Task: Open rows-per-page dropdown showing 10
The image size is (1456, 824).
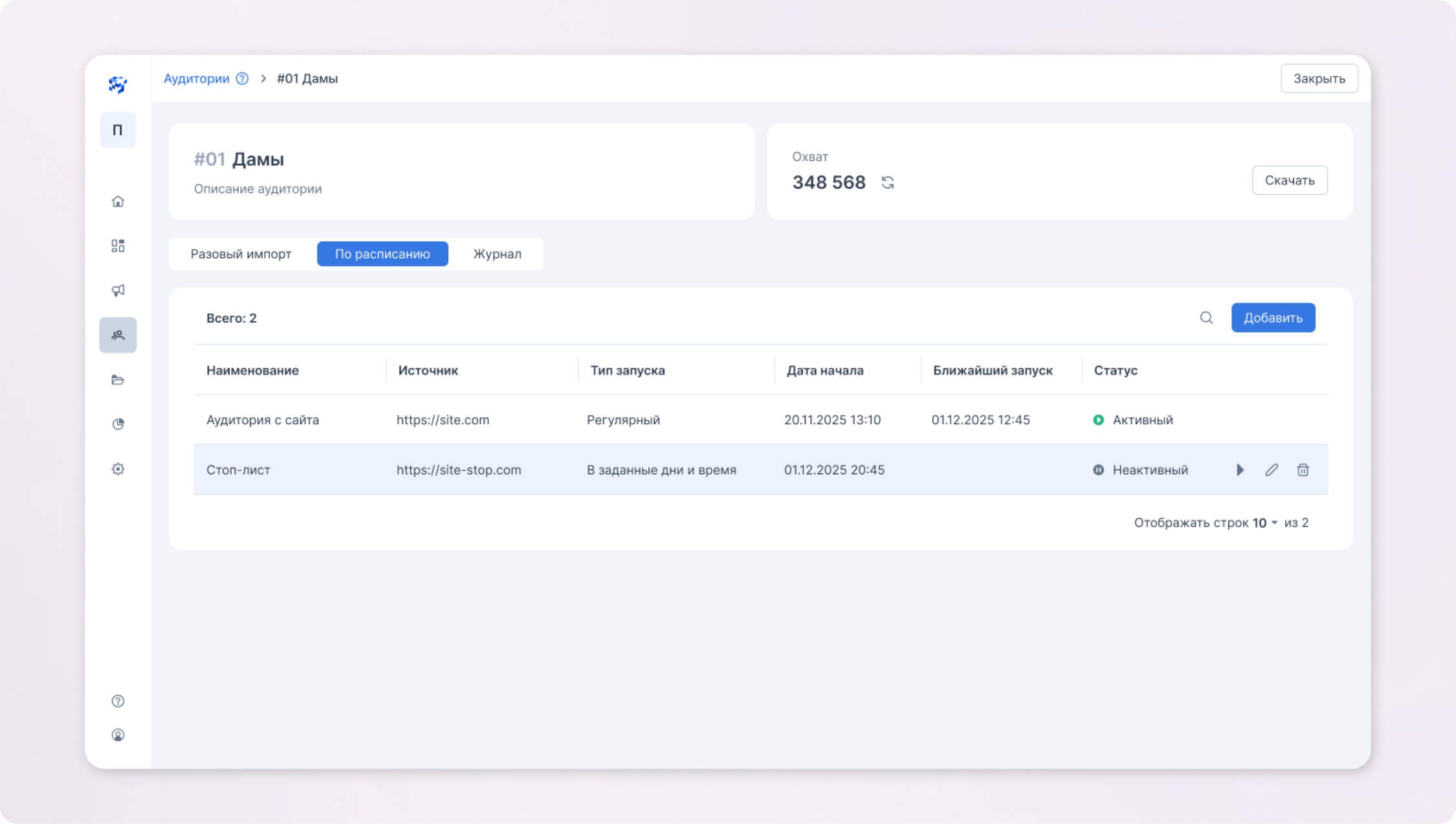Action: click(1265, 523)
